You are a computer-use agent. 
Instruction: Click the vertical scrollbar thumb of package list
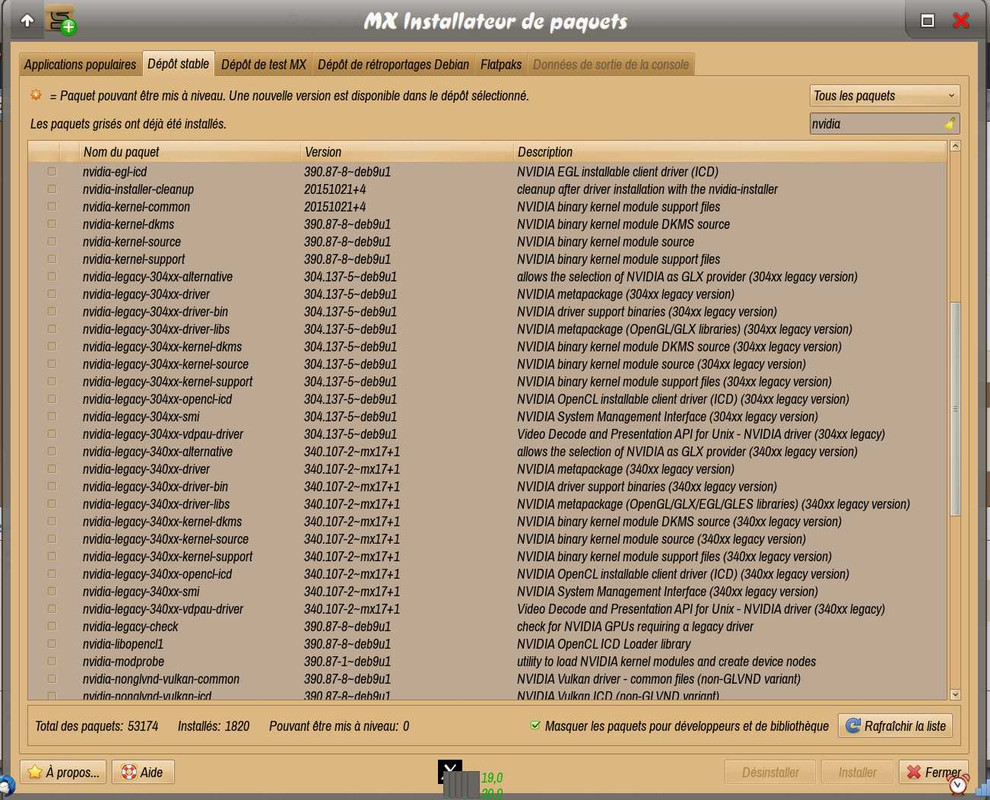pos(955,409)
